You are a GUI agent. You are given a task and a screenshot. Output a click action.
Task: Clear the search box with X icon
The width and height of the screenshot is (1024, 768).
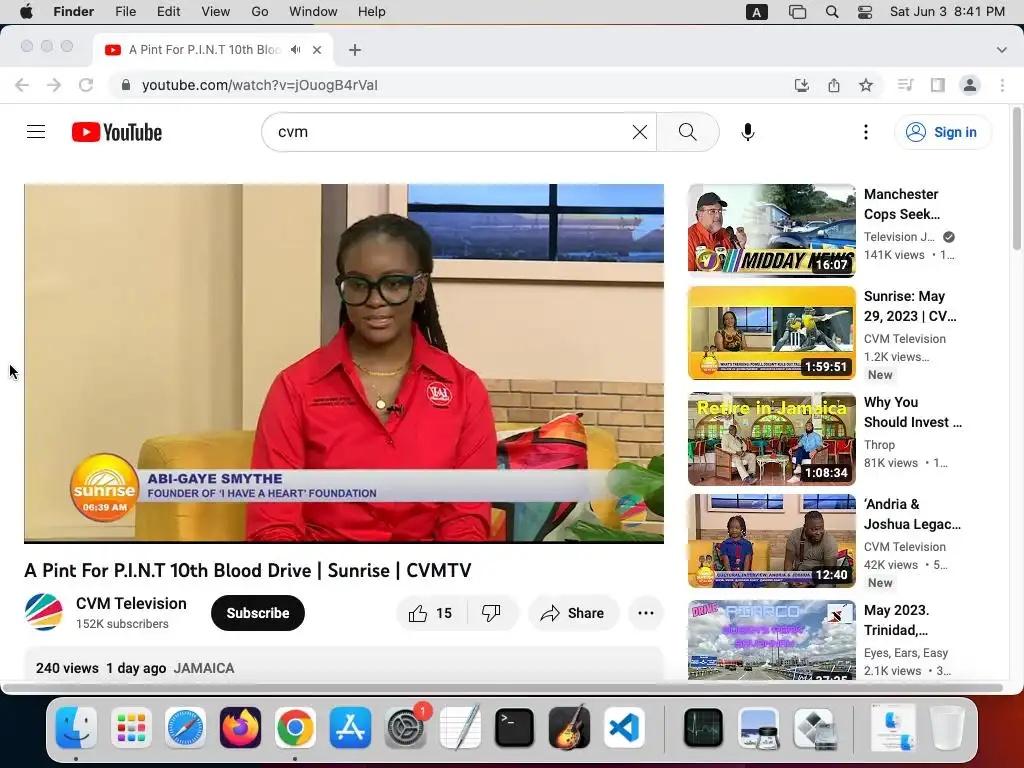640,132
